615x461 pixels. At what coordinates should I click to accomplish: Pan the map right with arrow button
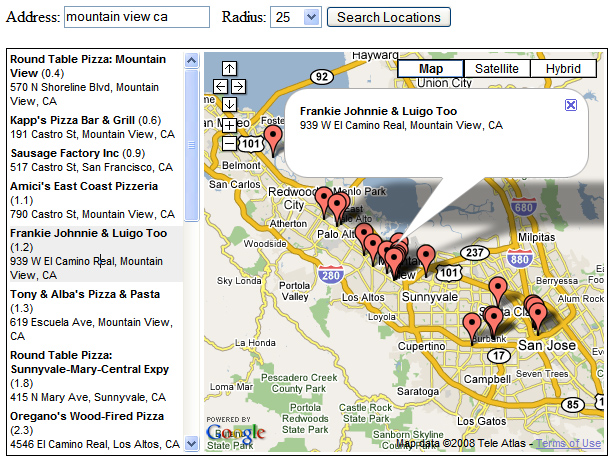238,87
